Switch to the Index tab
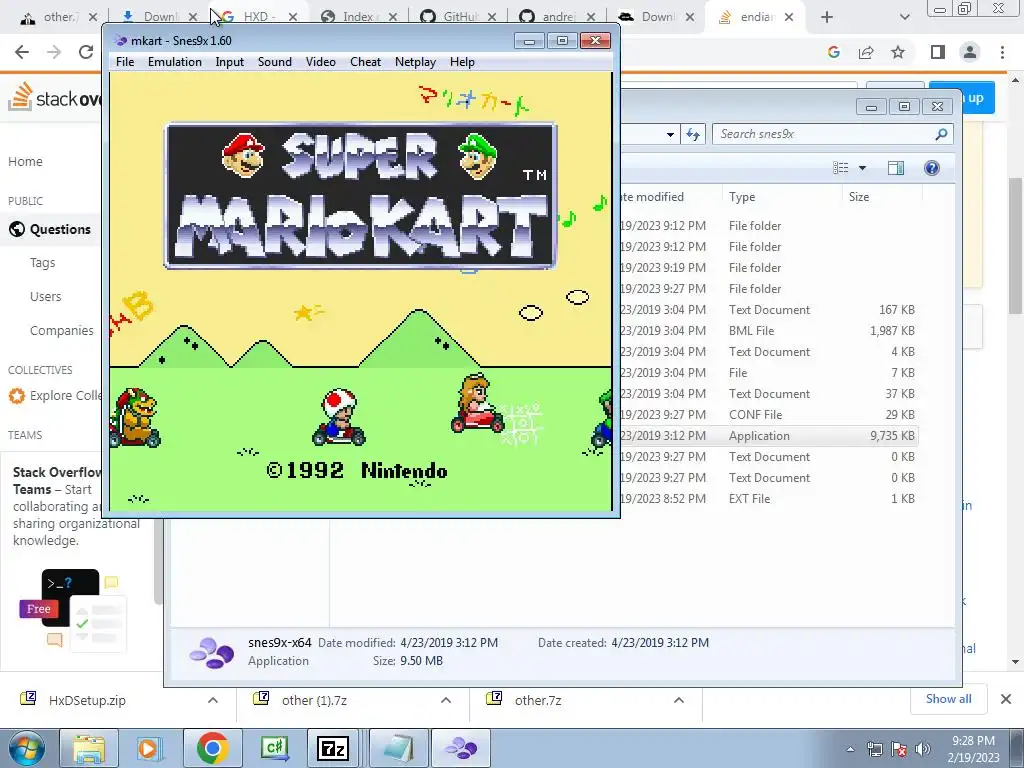The width and height of the screenshot is (1024, 768). [358, 17]
